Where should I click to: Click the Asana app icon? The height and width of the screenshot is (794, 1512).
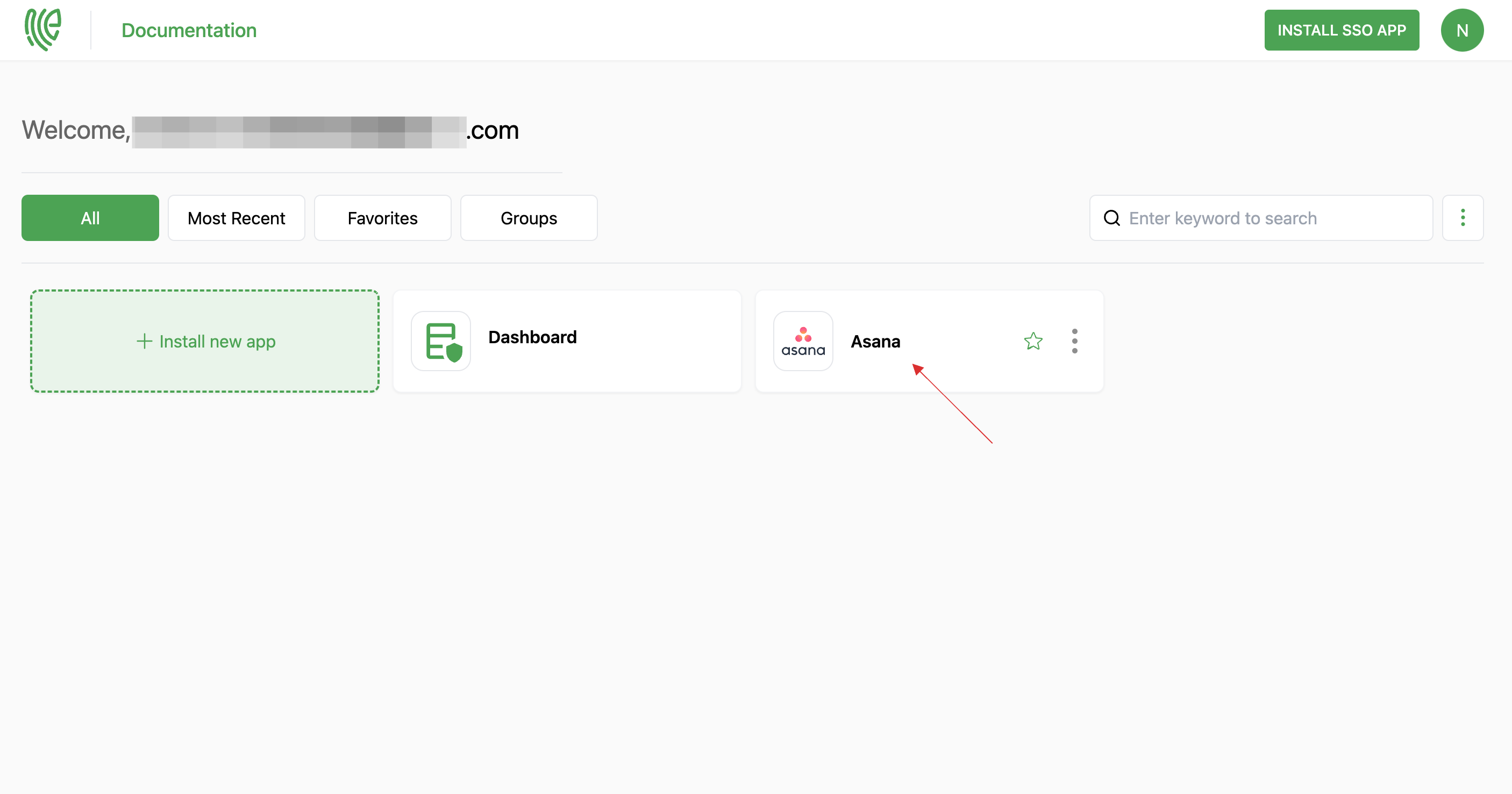801,341
